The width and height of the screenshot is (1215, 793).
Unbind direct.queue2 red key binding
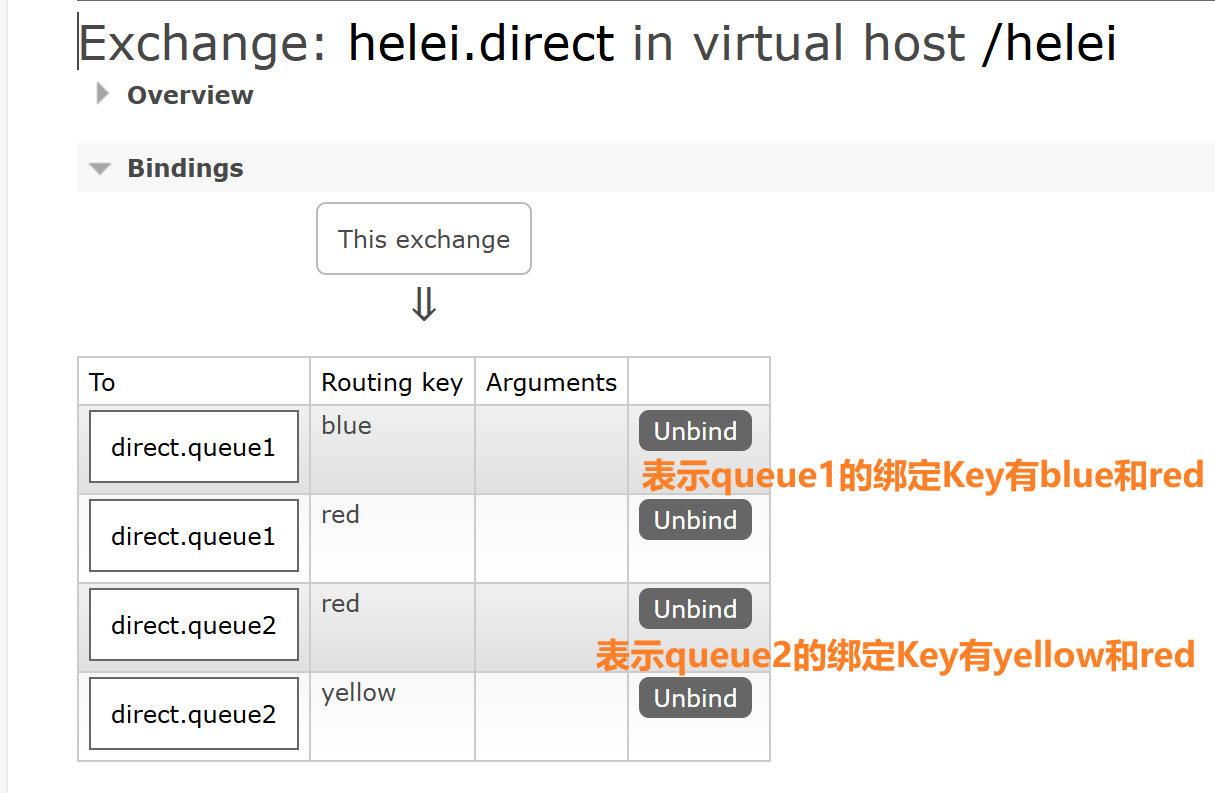[x=695, y=609]
